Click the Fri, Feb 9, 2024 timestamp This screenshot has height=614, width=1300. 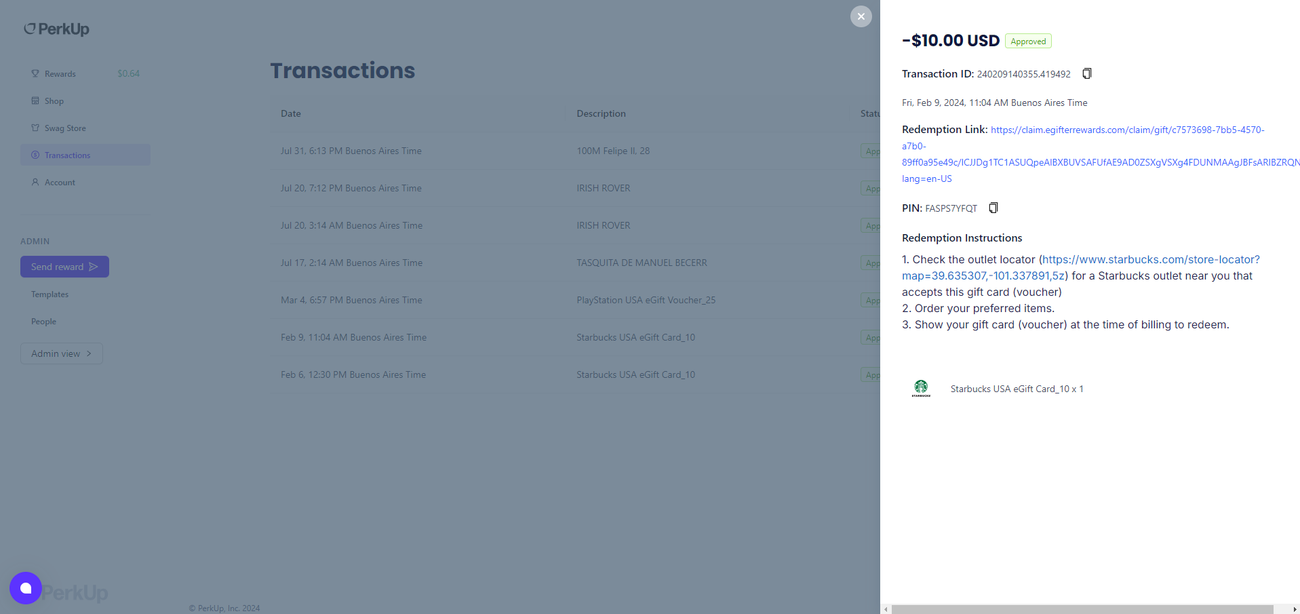[994, 102]
